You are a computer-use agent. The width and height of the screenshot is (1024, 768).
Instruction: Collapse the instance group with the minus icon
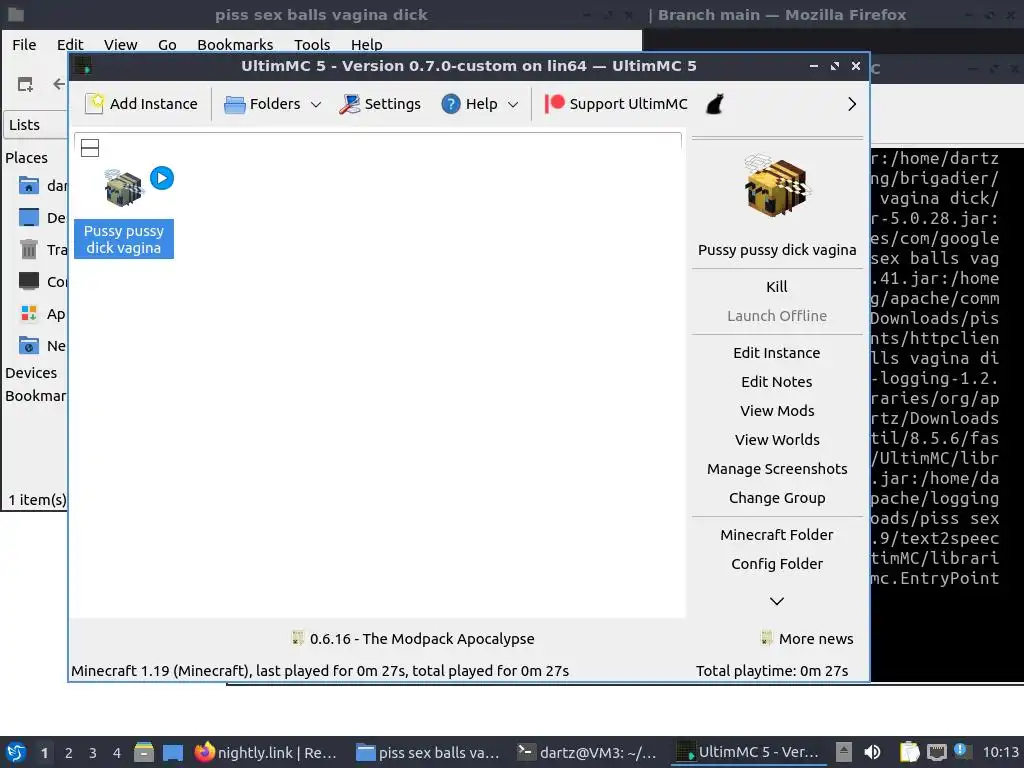90,148
